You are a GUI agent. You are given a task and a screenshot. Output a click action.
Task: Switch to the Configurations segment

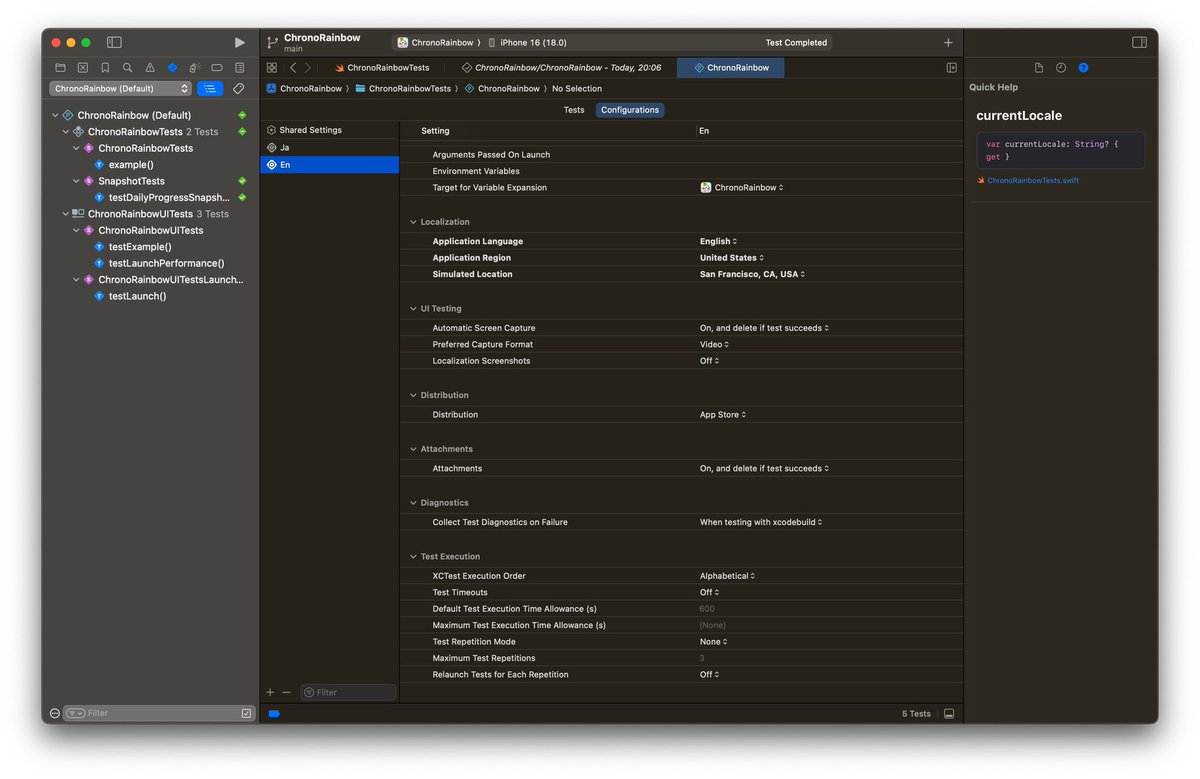tap(630, 110)
